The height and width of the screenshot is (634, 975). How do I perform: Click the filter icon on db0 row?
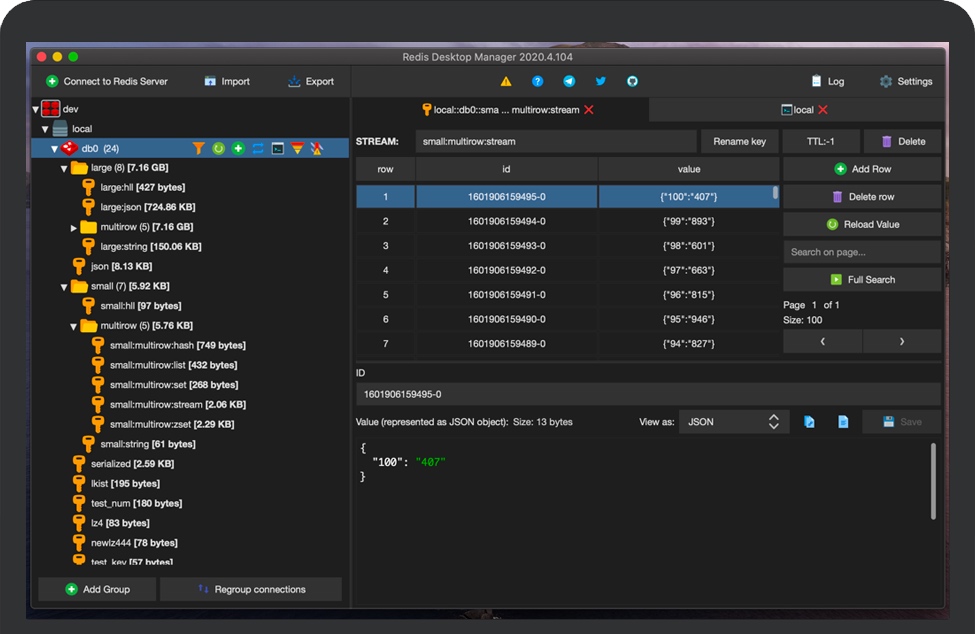click(199, 148)
